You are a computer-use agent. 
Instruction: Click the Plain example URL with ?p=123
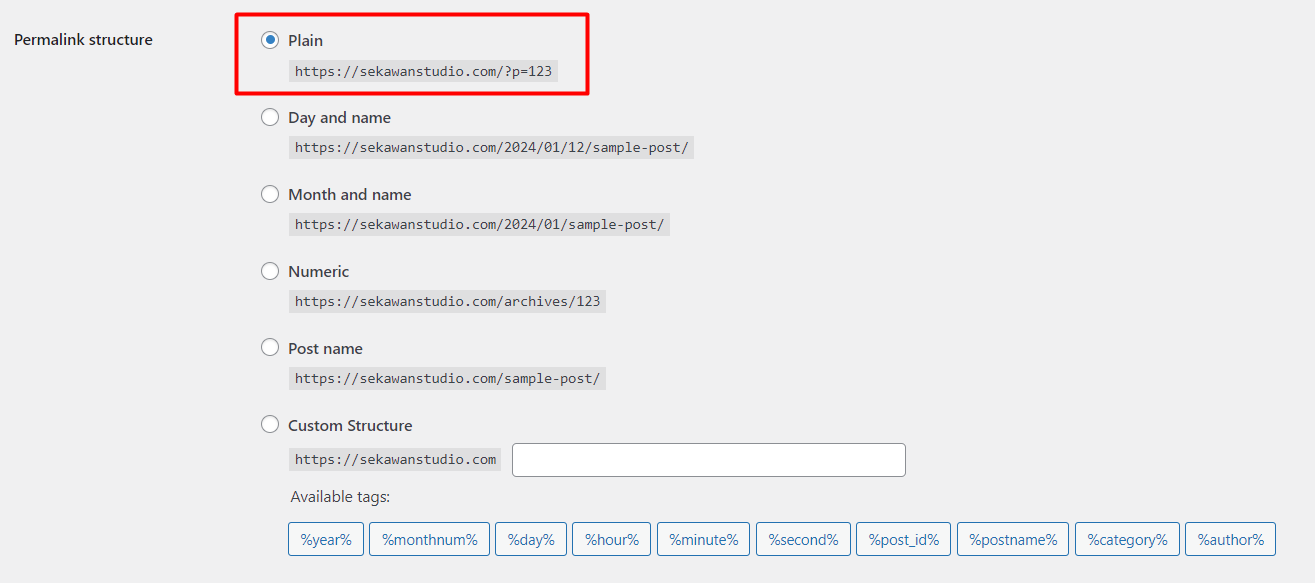[424, 71]
